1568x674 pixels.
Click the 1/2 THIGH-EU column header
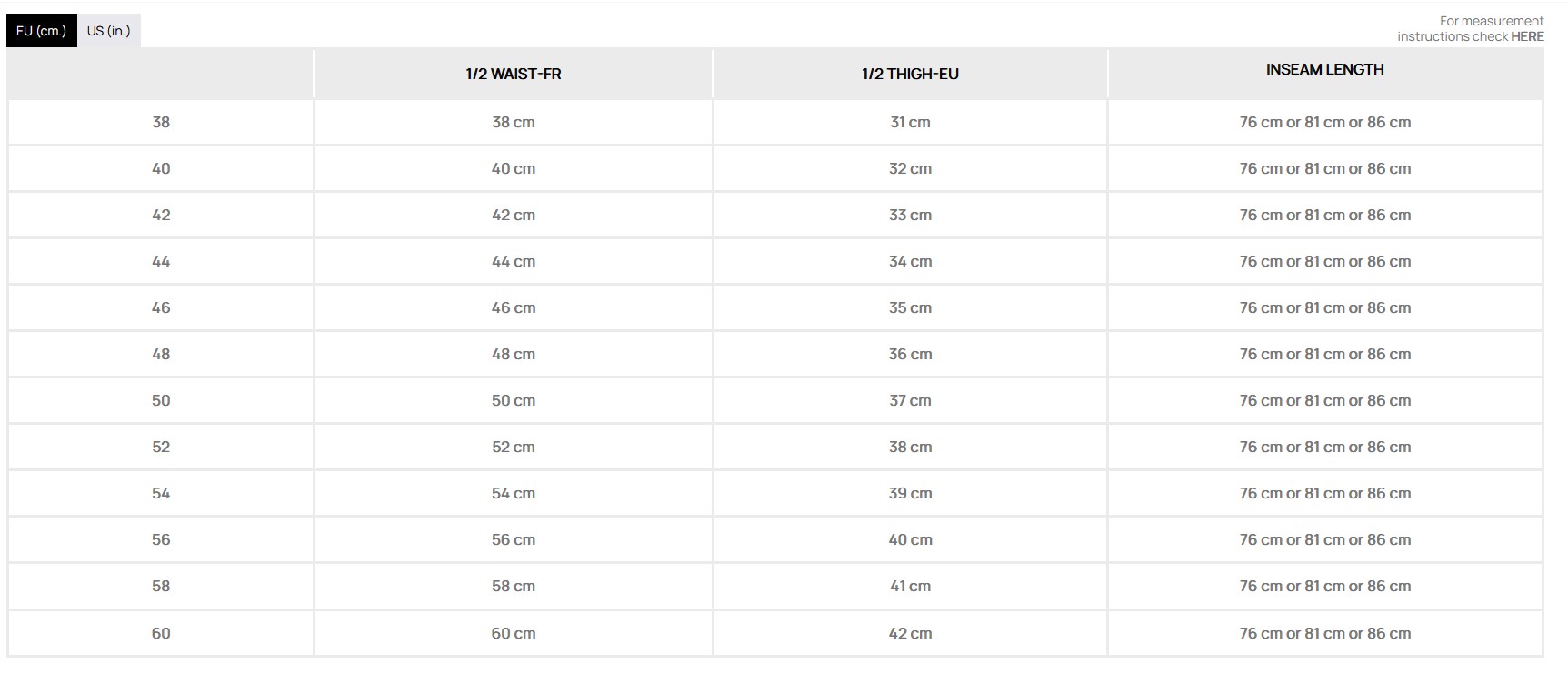click(910, 75)
